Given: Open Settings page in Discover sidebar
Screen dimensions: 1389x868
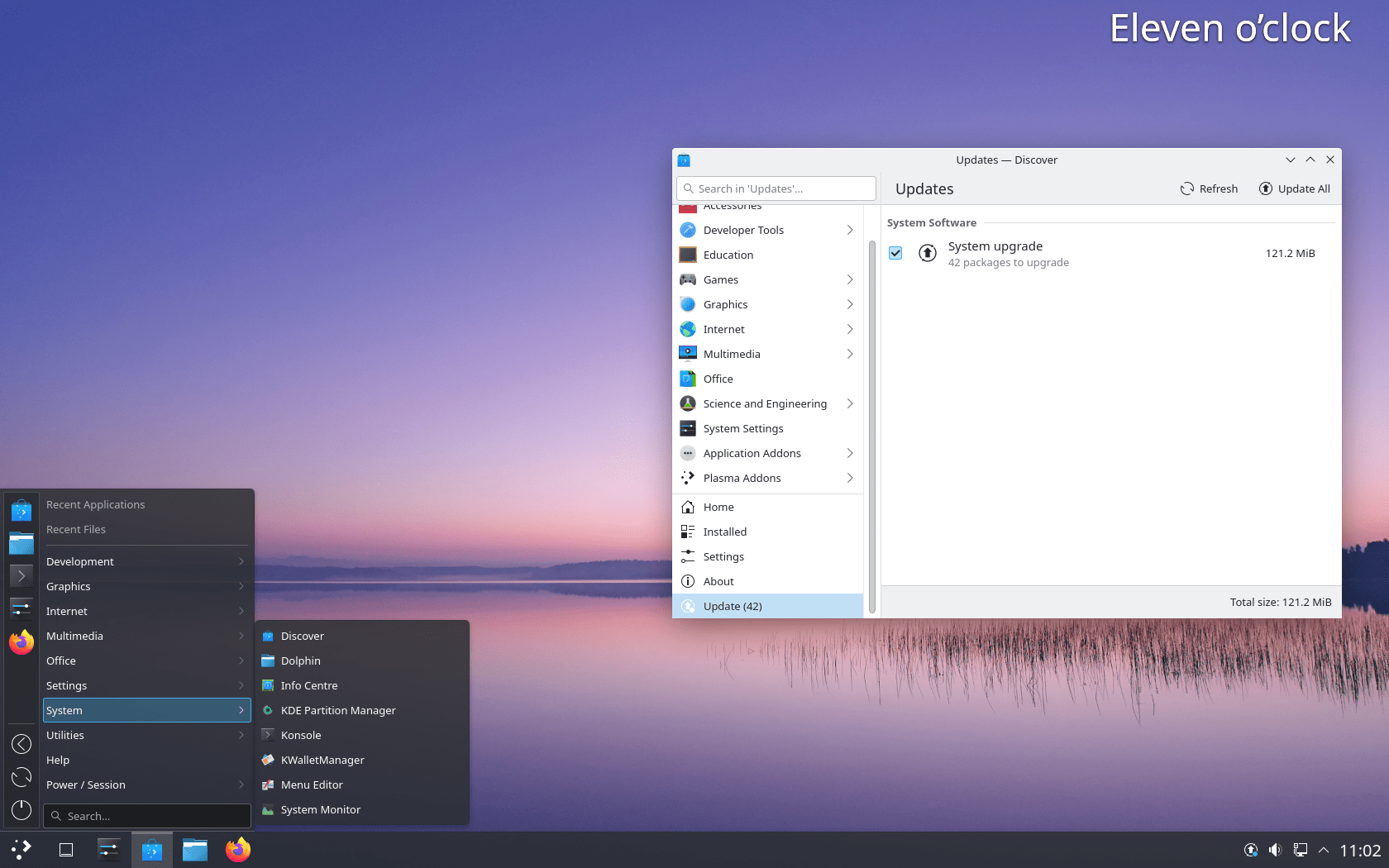Looking at the screenshot, I should [x=768, y=556].
